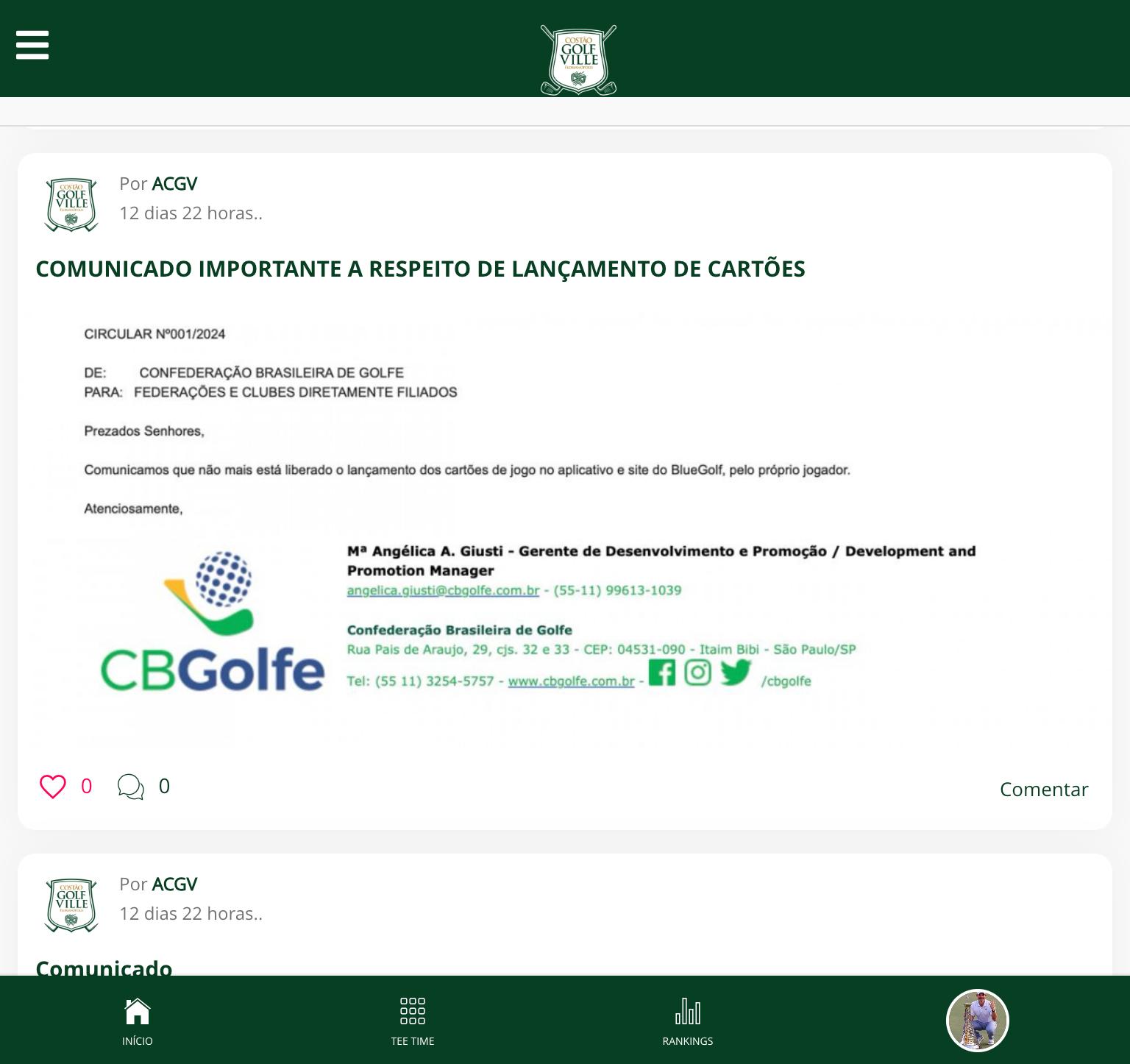This screenshot has width=1130, height=1064.
Task: Open the post titled Comunicado
Action: [x=104, y=967]
